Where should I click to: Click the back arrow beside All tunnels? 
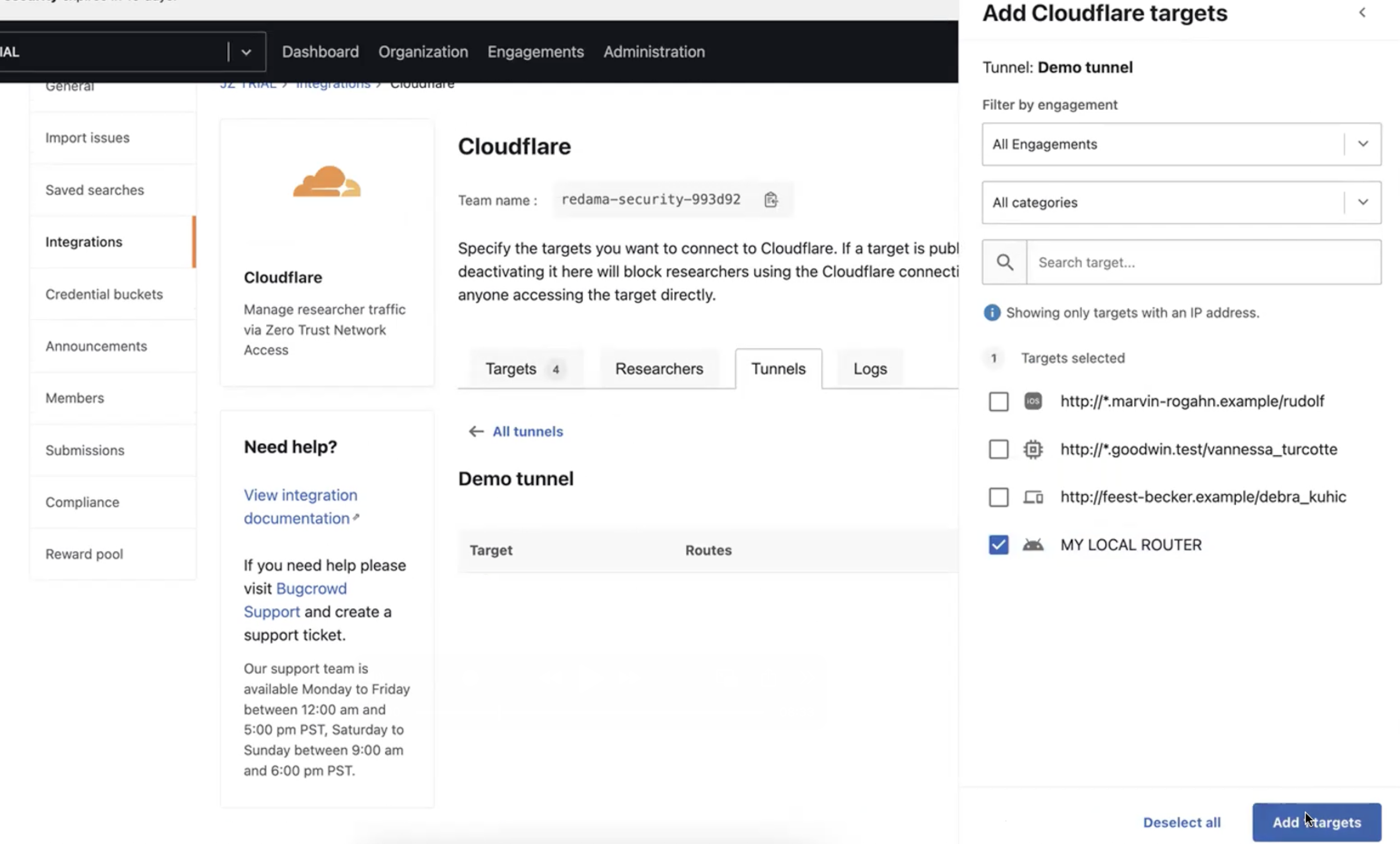point(476,432)
